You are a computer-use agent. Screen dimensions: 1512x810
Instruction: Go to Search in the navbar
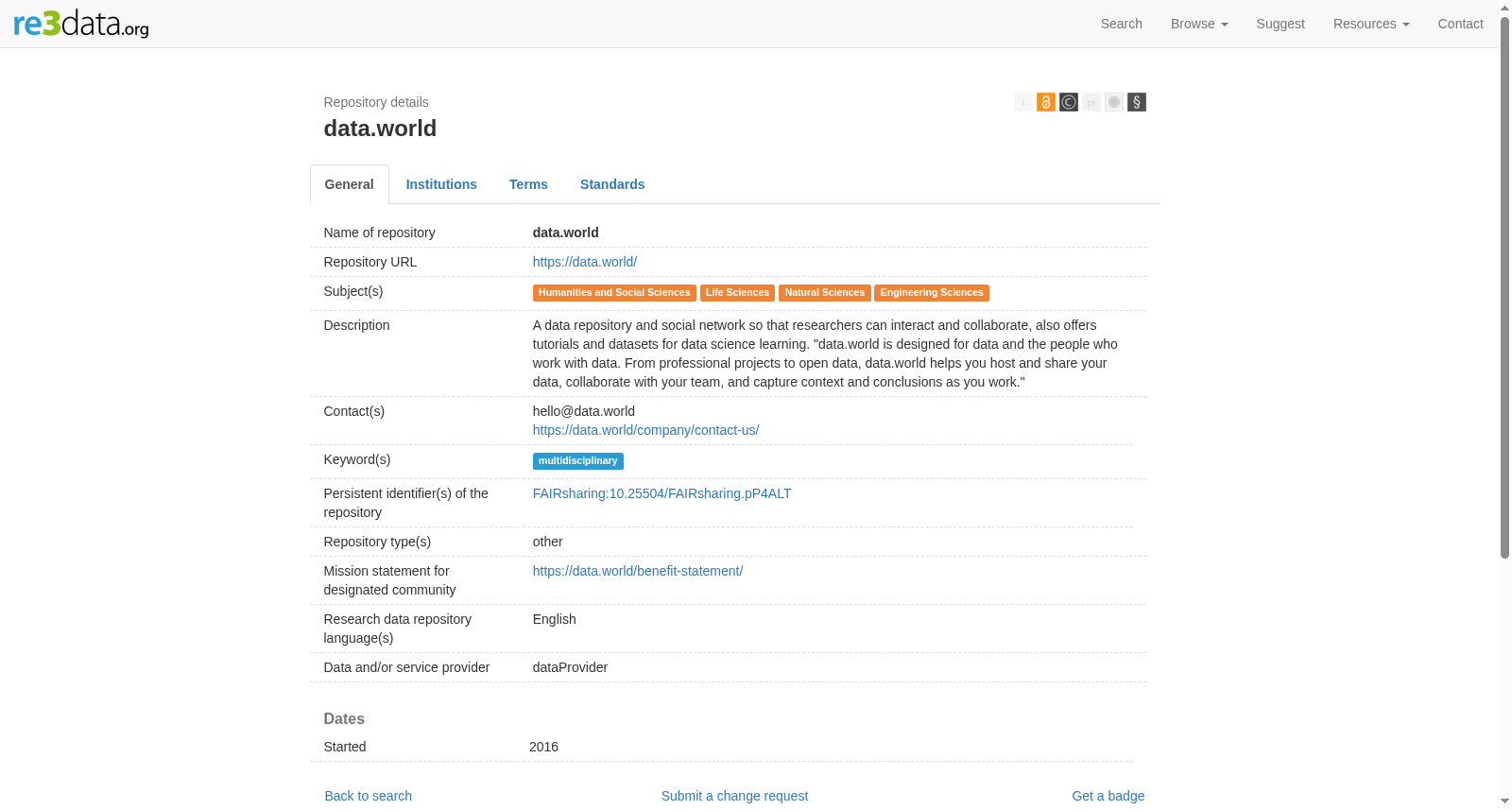(1122, 24)
